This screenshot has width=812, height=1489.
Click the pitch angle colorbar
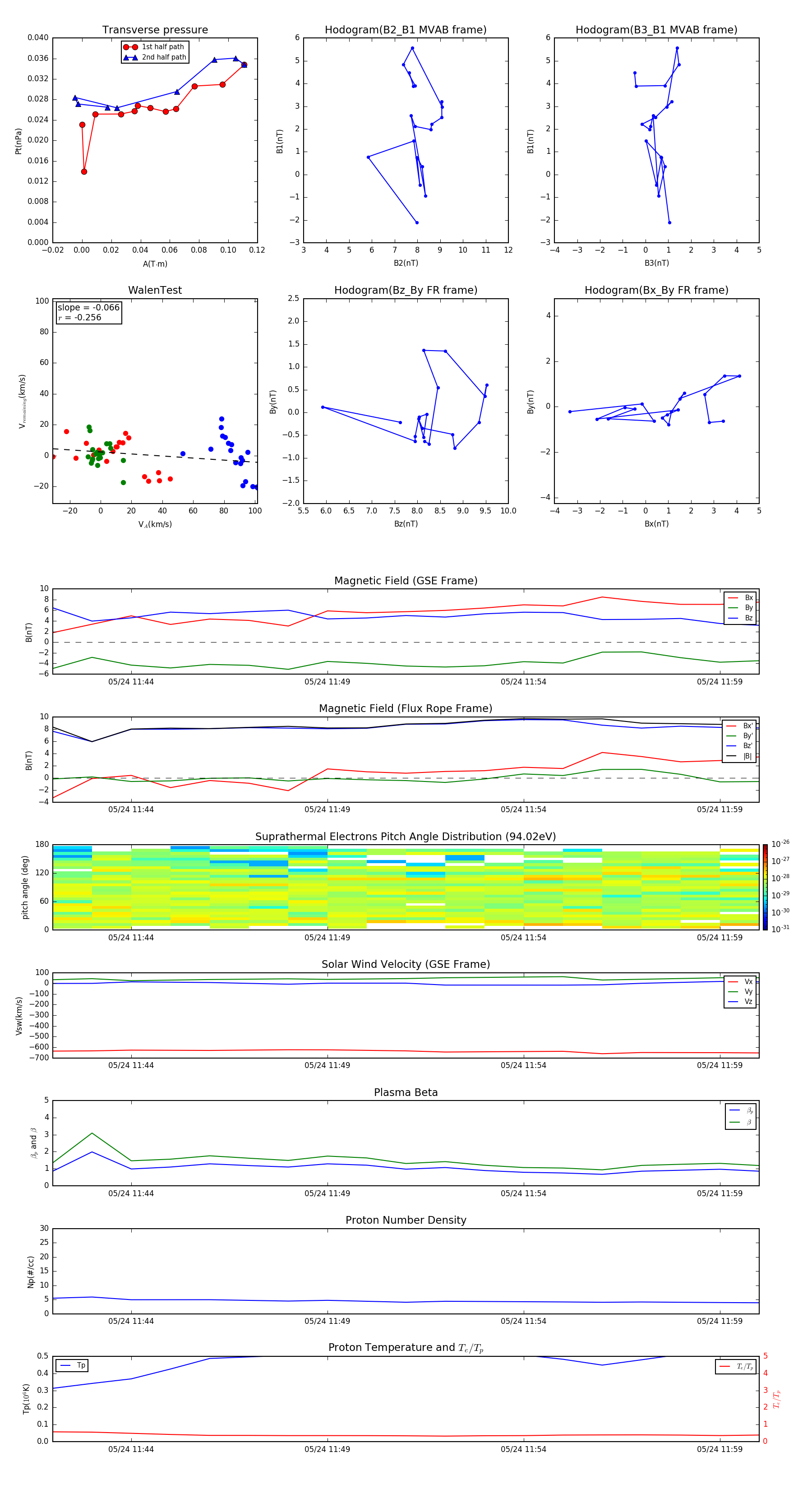pyautogui.click(x=765, y=887)
